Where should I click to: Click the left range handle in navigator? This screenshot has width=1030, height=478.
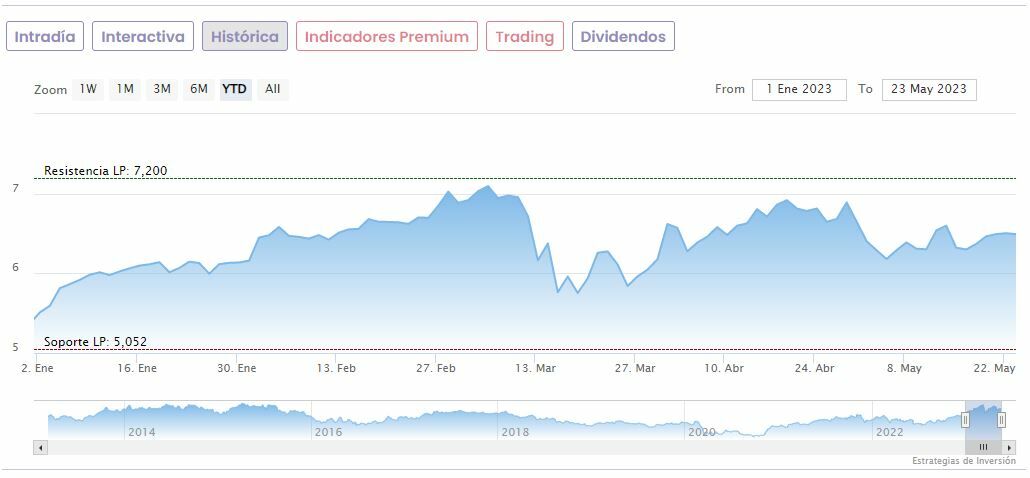click(965, 420)
